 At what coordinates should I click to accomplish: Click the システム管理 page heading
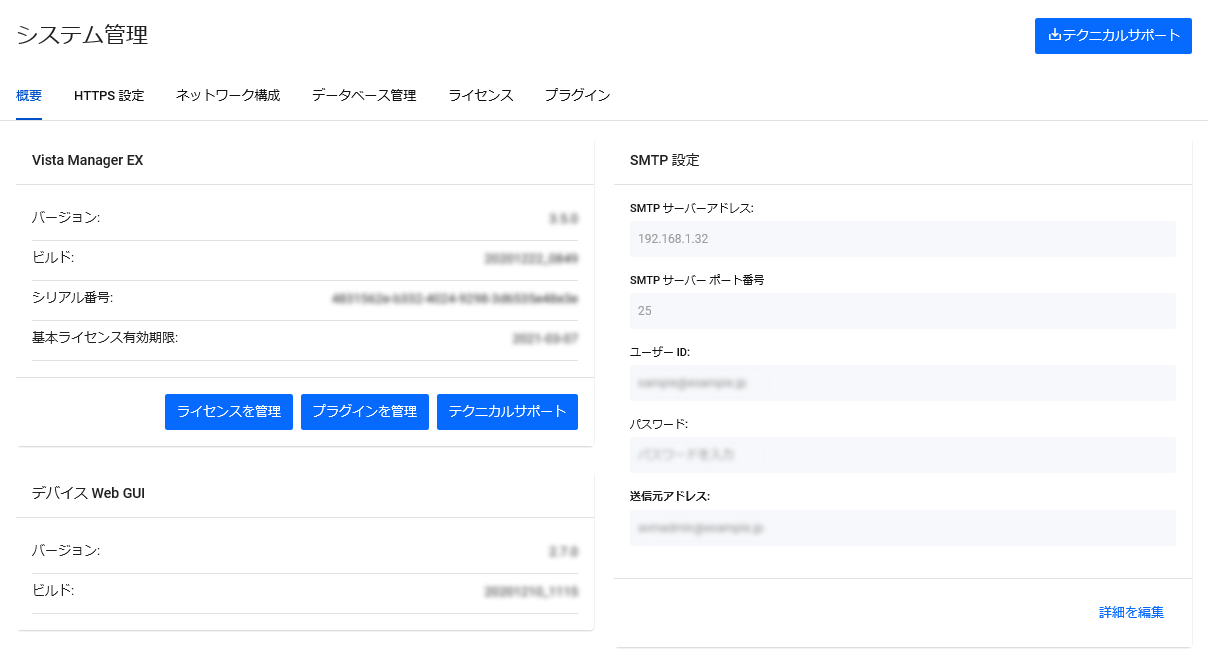click(x=81, y=35)
